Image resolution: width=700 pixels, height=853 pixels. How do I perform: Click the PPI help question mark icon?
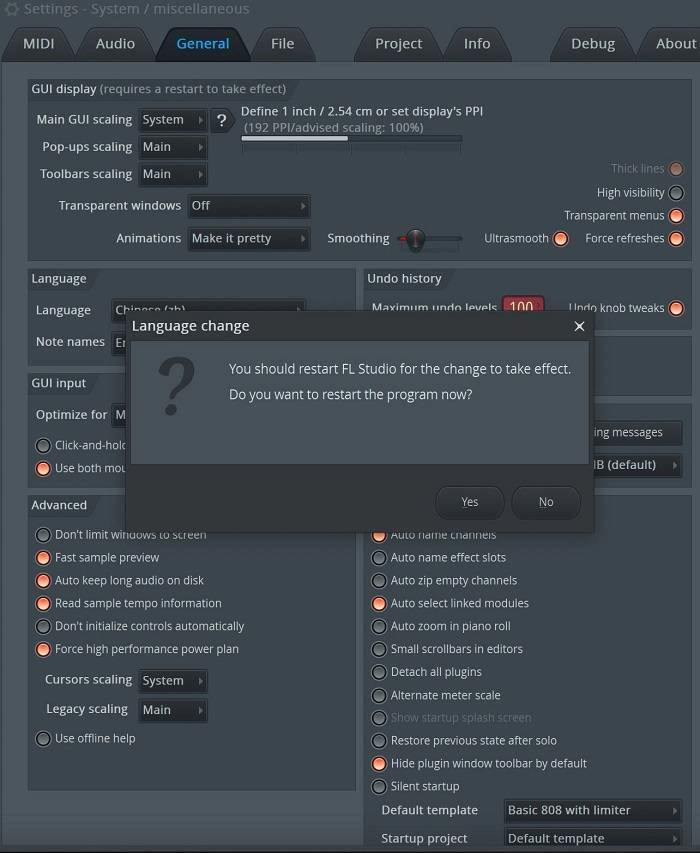coord(221,119)
